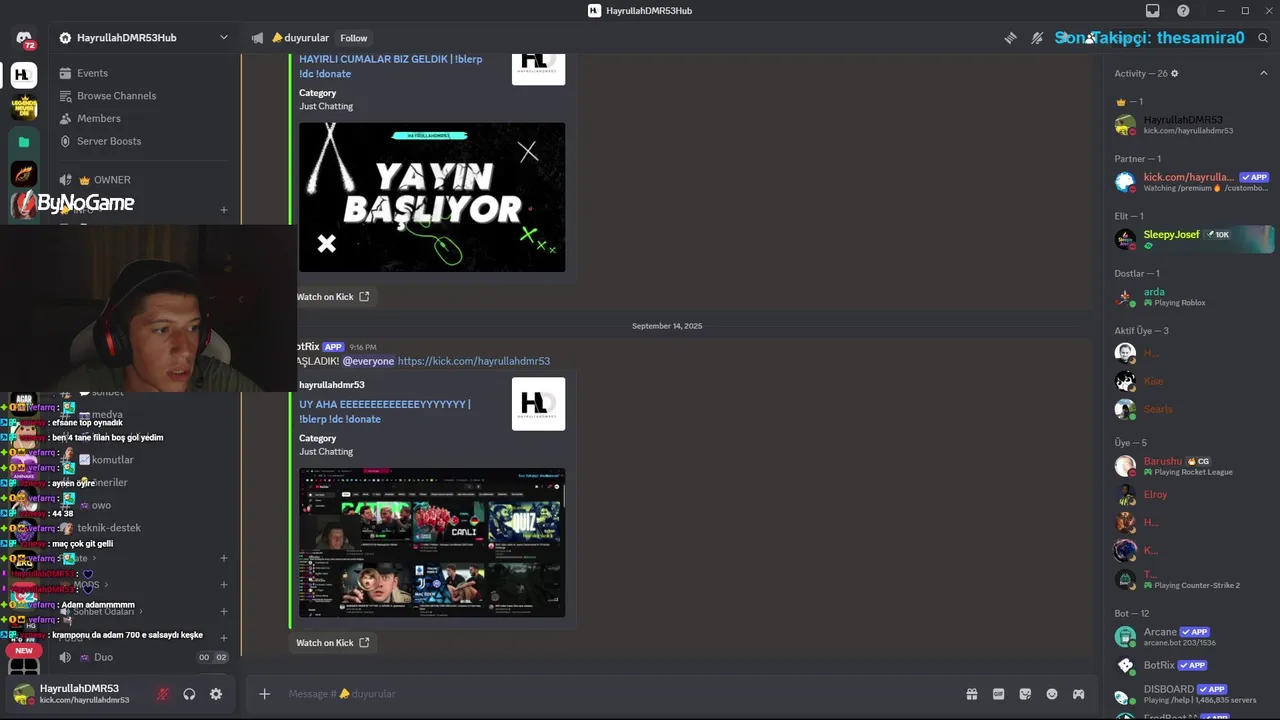The width and height of the screenshot is (1280, 720).
Task: Click the plus attachment button in message bar
Action: [x=264, y=694]
